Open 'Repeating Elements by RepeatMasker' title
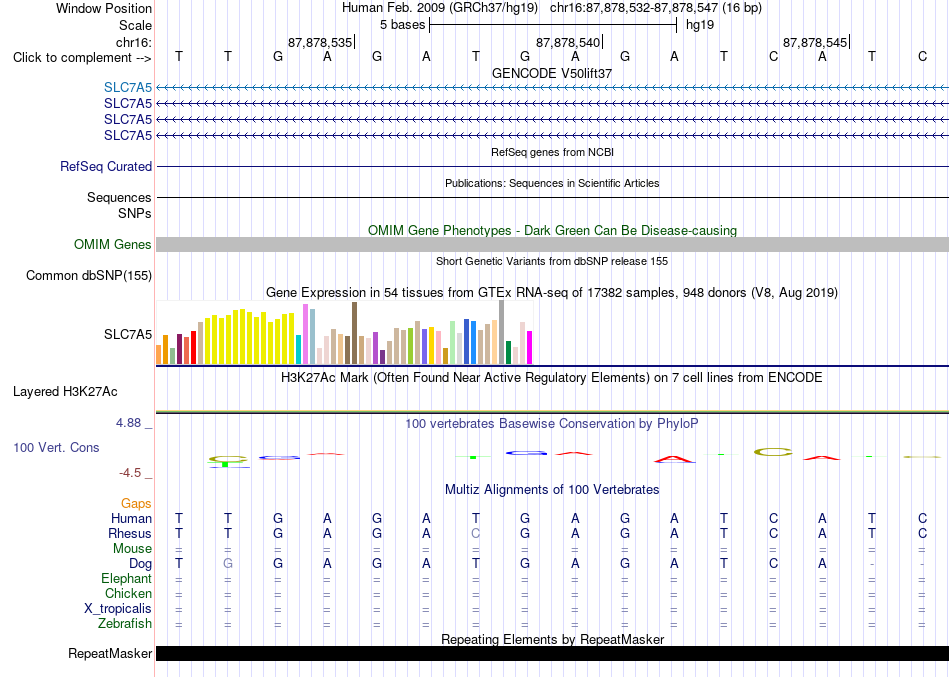The height and width of the screenshot is (677, 950). pyautogui.click(x=552, y=639)
